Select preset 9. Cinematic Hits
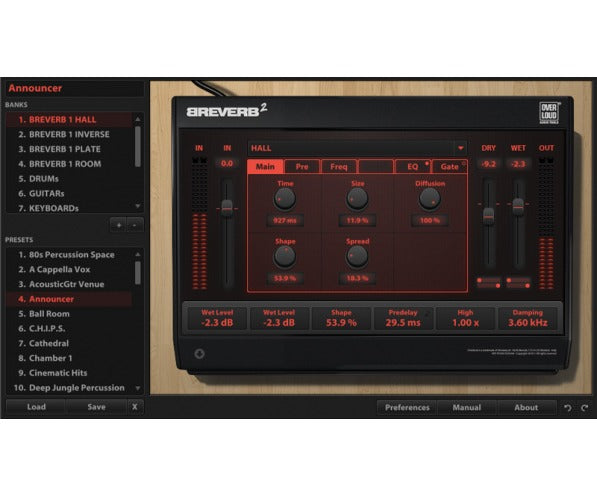Viewport: 597px width, 497px height. point(69,373)
